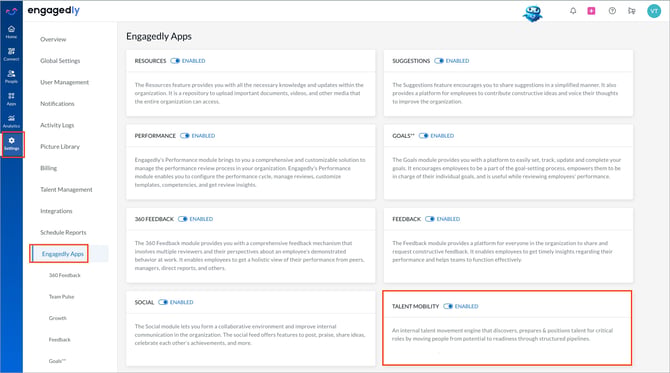This screenshot has height=373, width=670.
Task: Open the Connect sidebar icon
Action: (11, 54)
